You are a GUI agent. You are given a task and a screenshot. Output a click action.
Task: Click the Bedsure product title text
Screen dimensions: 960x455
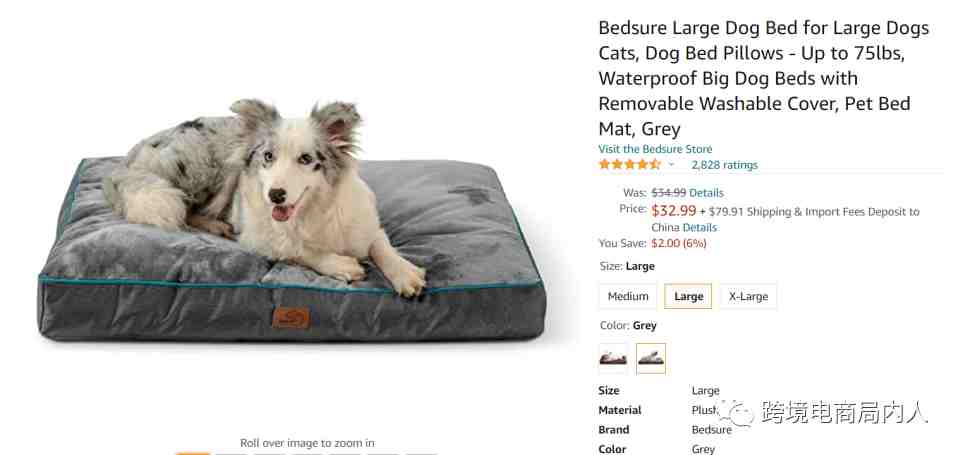[763, 78]
